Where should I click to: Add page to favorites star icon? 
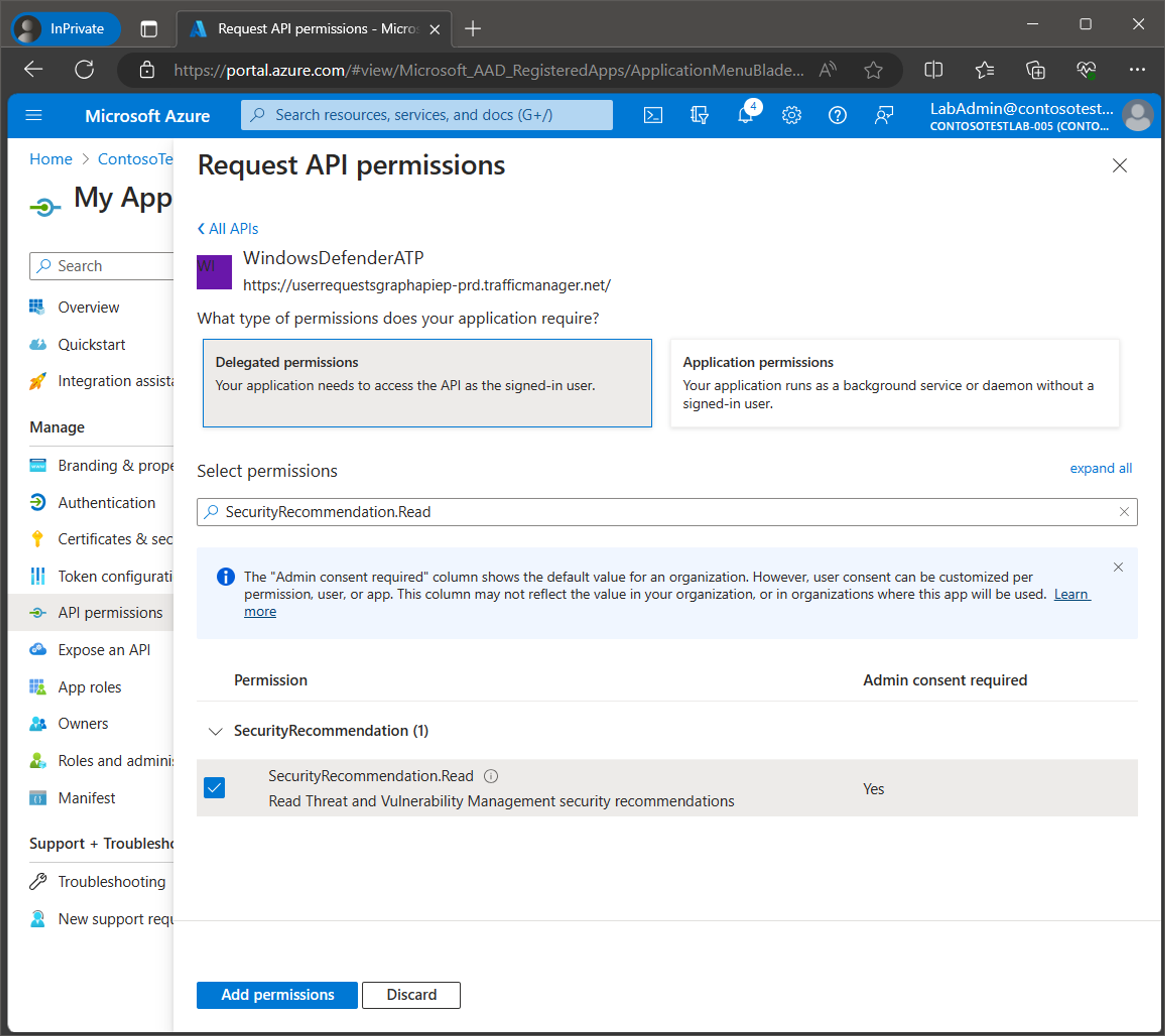873,70
